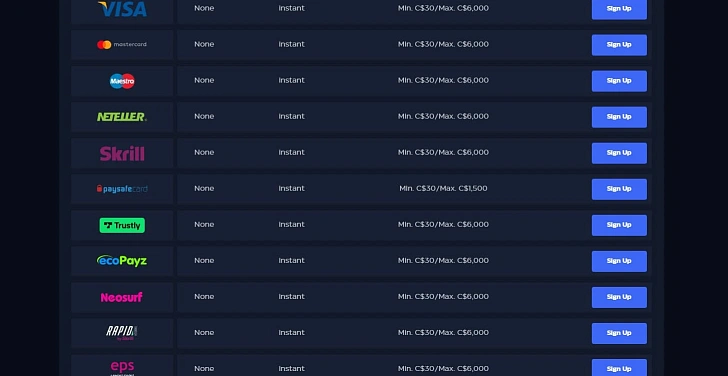Sign Up button in Visa row

(x=619, y=9)
